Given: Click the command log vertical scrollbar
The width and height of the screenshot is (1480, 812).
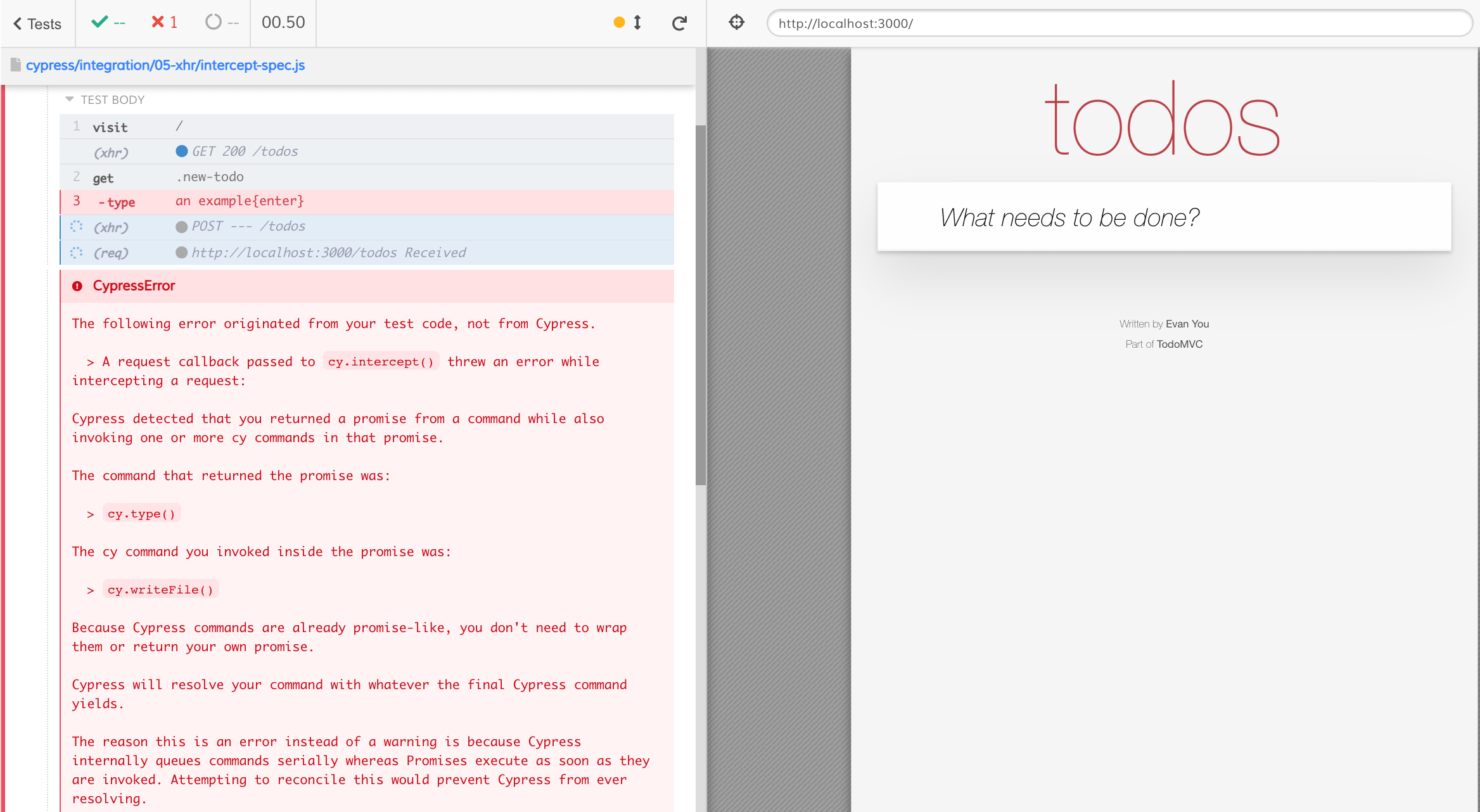Looking at the screenshot, I should (700, 304).
